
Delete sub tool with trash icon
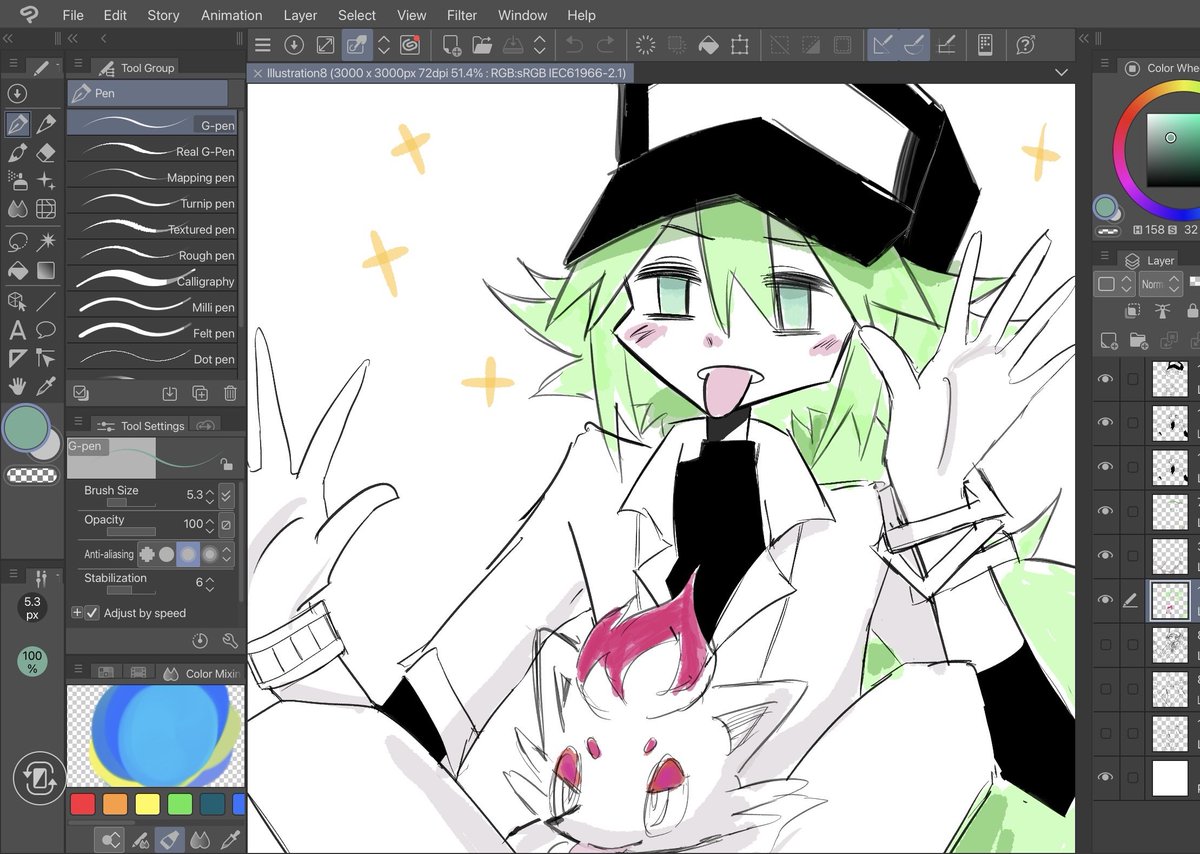point(231,393)
